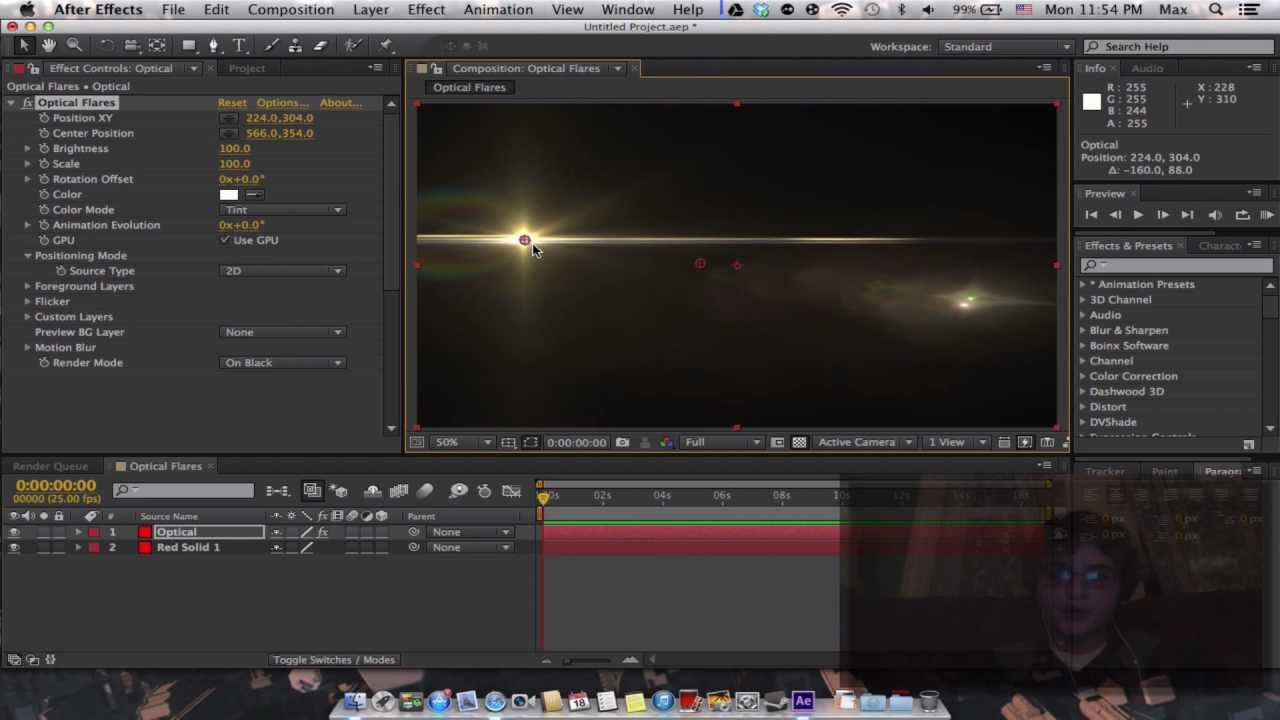Enable Motion Blur switch in timeline header
This screenshot has width=1280, height=720.
coord(425,490)
